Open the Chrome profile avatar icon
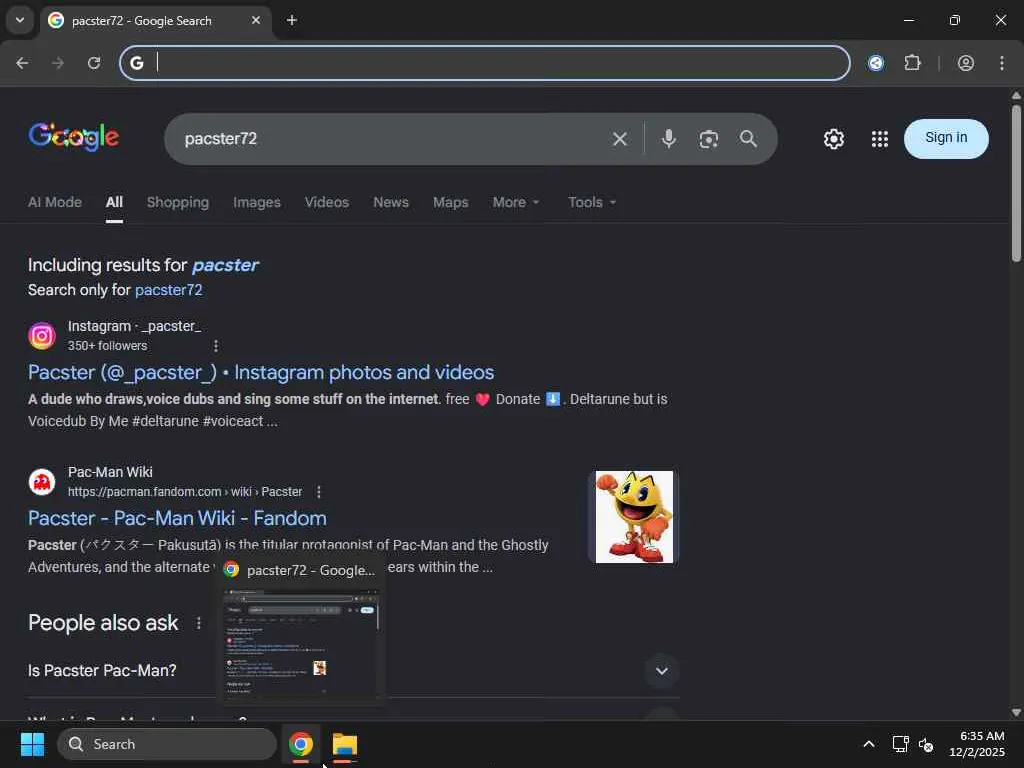Viewport: 1024px width, 768px height. click(966, 63)
